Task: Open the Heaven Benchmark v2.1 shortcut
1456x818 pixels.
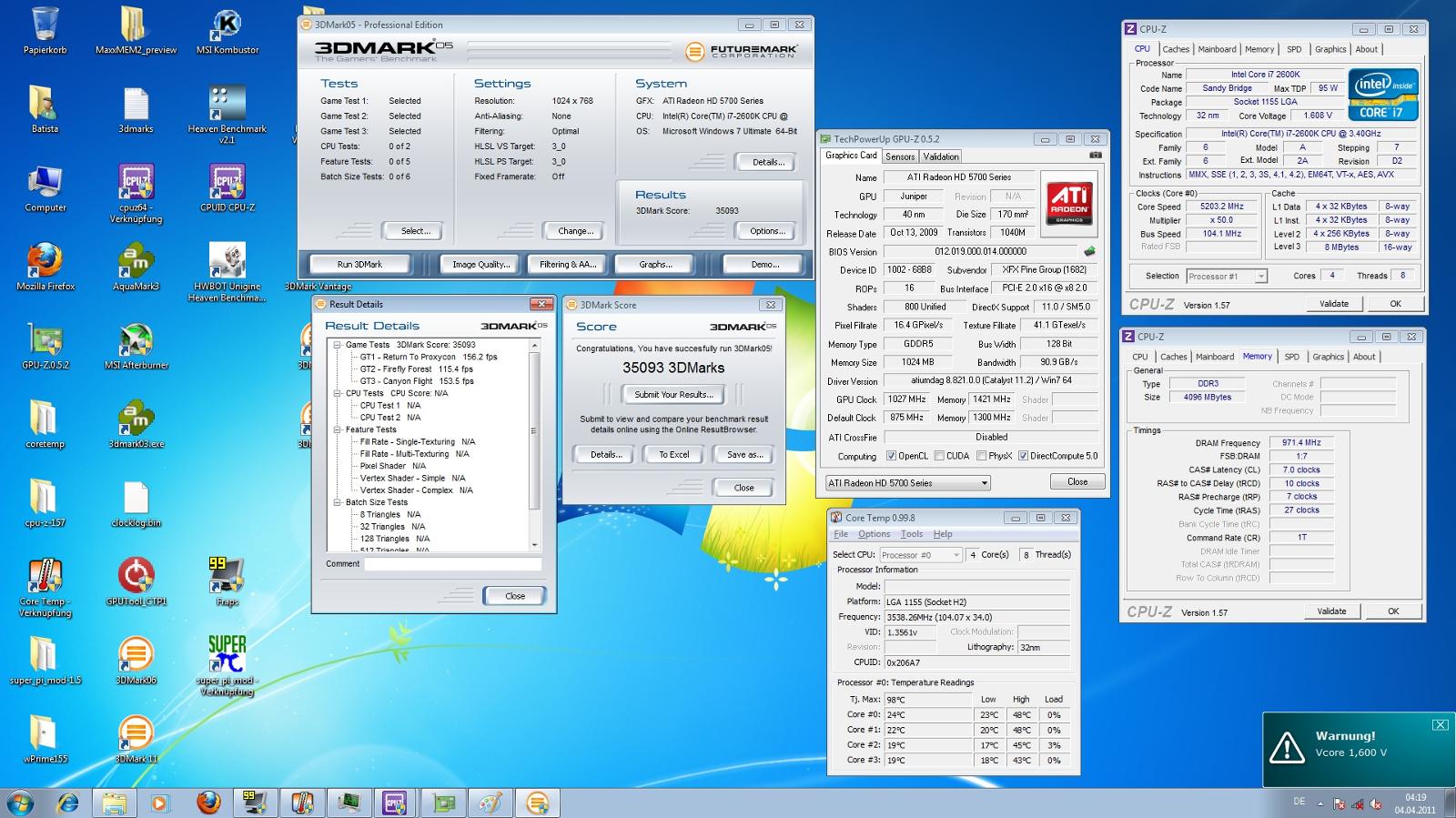Action: click(x=227, y=115)
